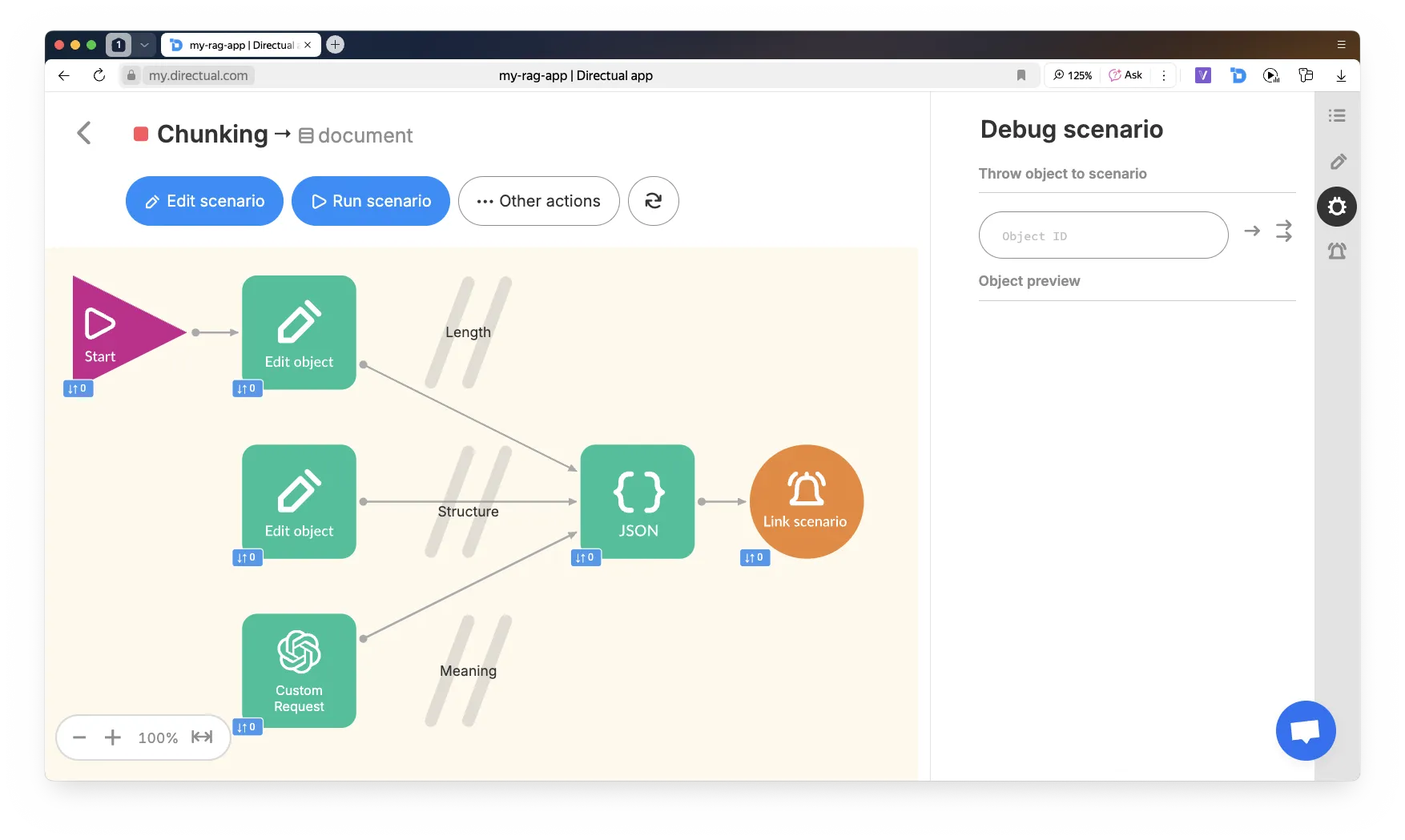This screenshot has width=1405, height=840.
Task: Click the top Edit object node
Action: [299, 332]
